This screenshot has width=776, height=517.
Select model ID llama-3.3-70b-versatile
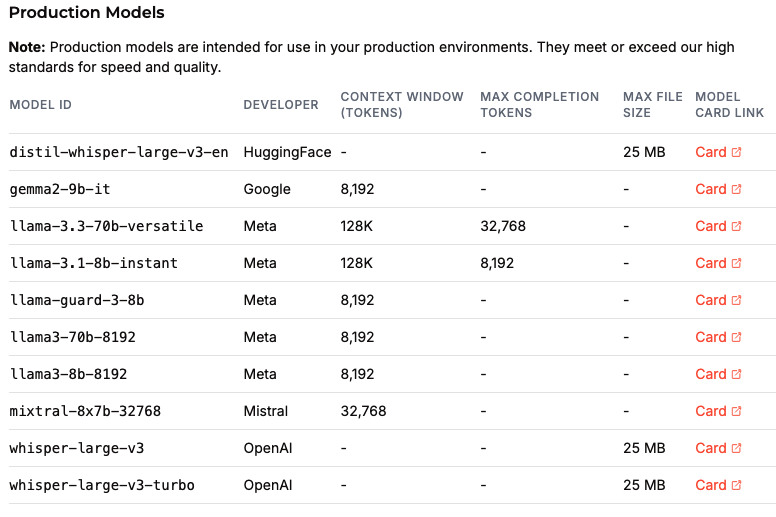106,226
